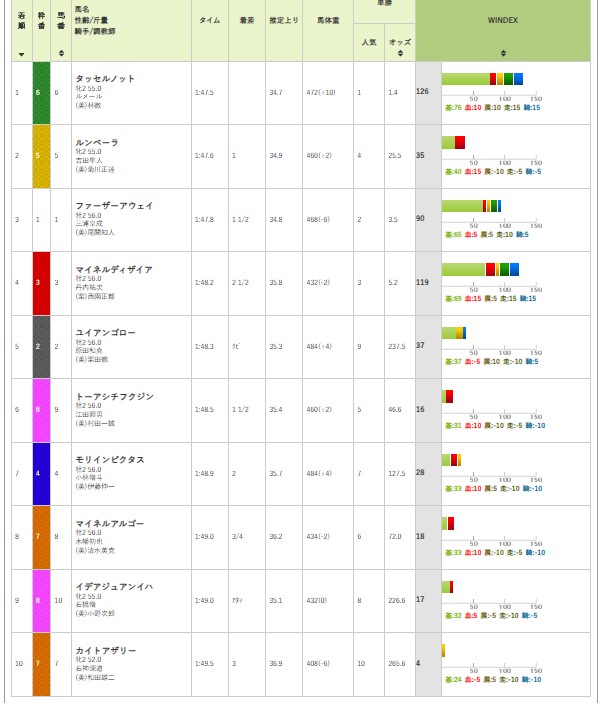Click the sort arrow under 着順 header

point(22,54)
